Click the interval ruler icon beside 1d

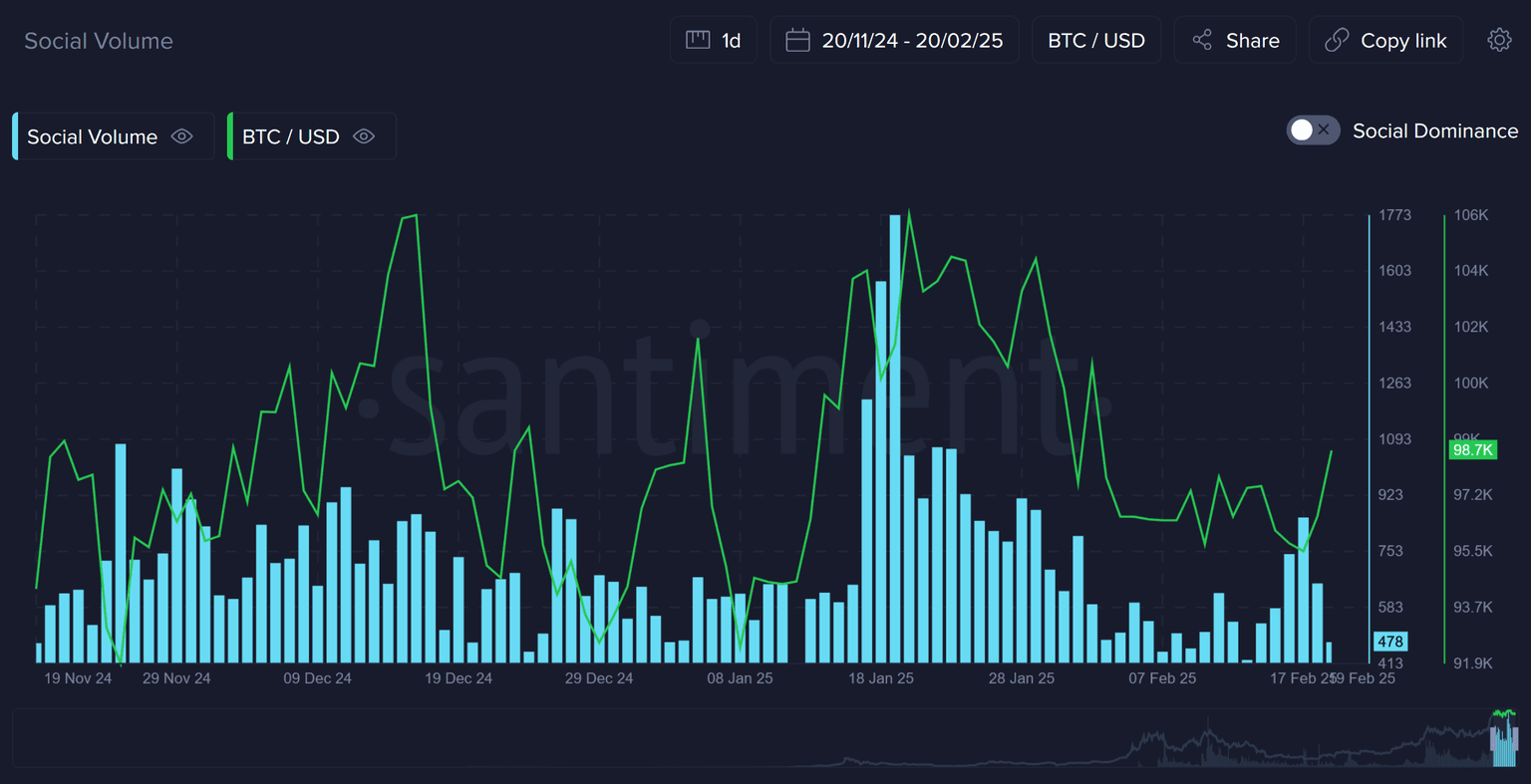tap(698, 40)
